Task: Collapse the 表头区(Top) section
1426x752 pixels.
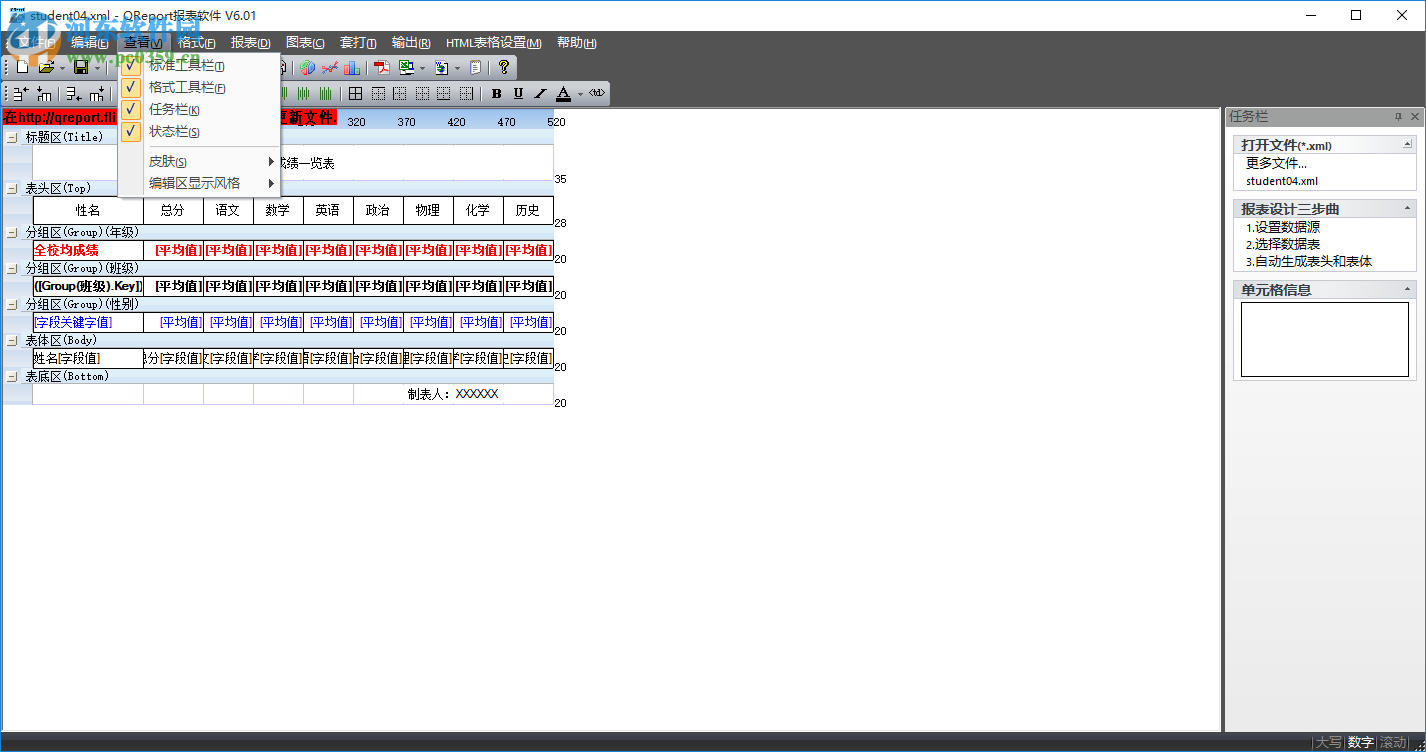Action: tap(12, 188)
